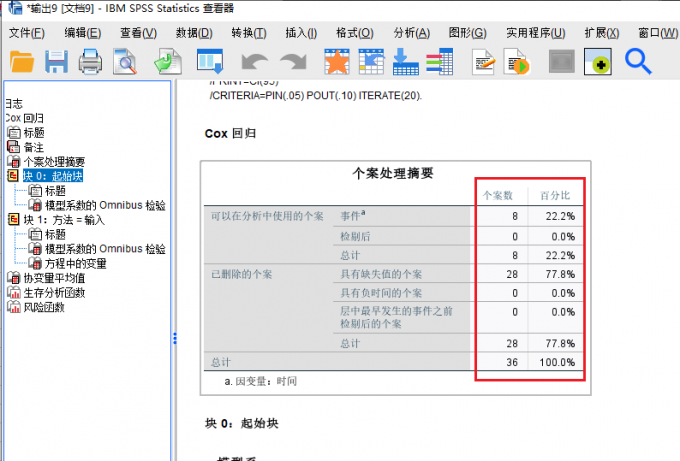Undo the last action
Image resolution: width=680 pixels, height=461 pixels.
click(x=255, y=62)
